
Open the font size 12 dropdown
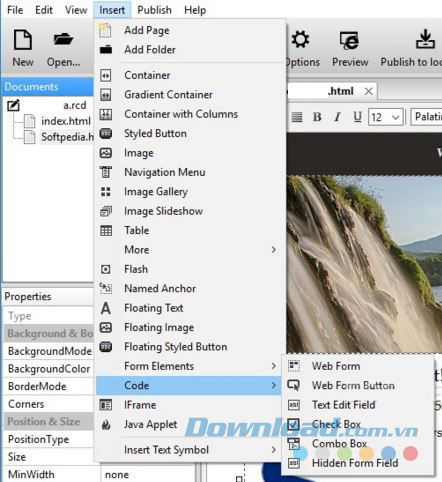click(x=386, y=117)
